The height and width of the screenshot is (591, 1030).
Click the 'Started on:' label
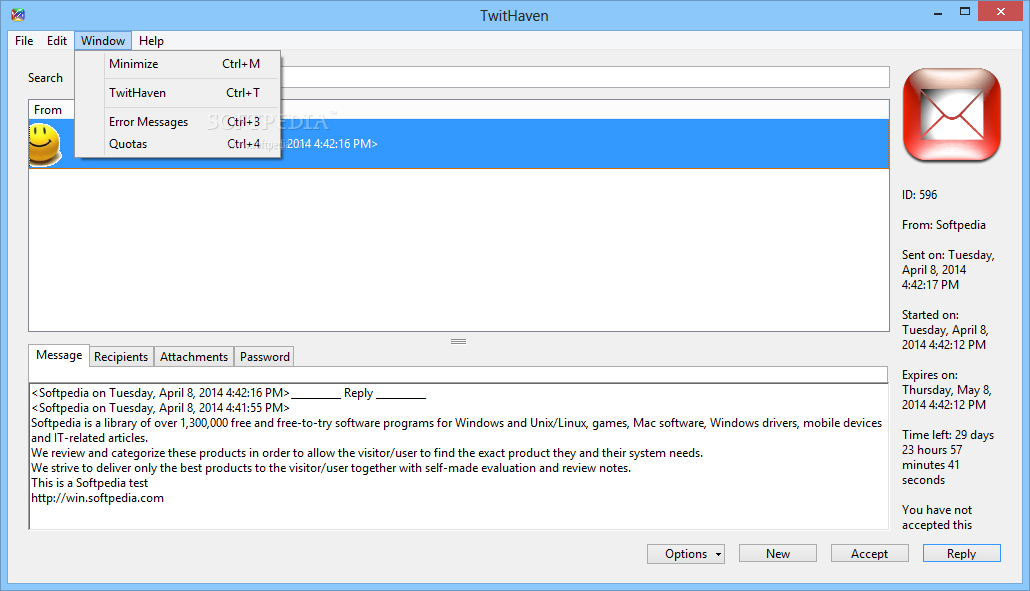click(x=930, y=315)
